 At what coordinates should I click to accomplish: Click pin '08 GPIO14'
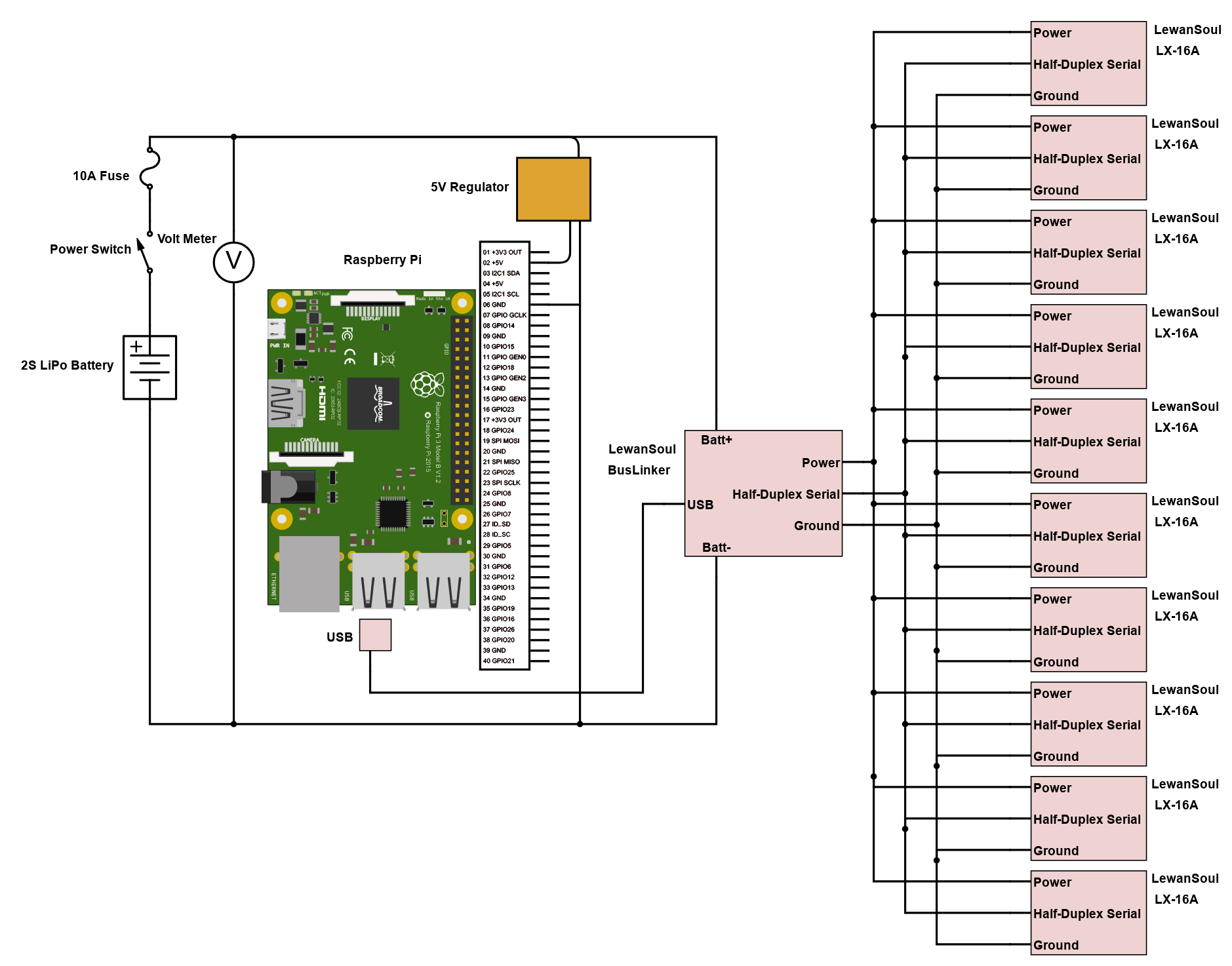point(499,326)
